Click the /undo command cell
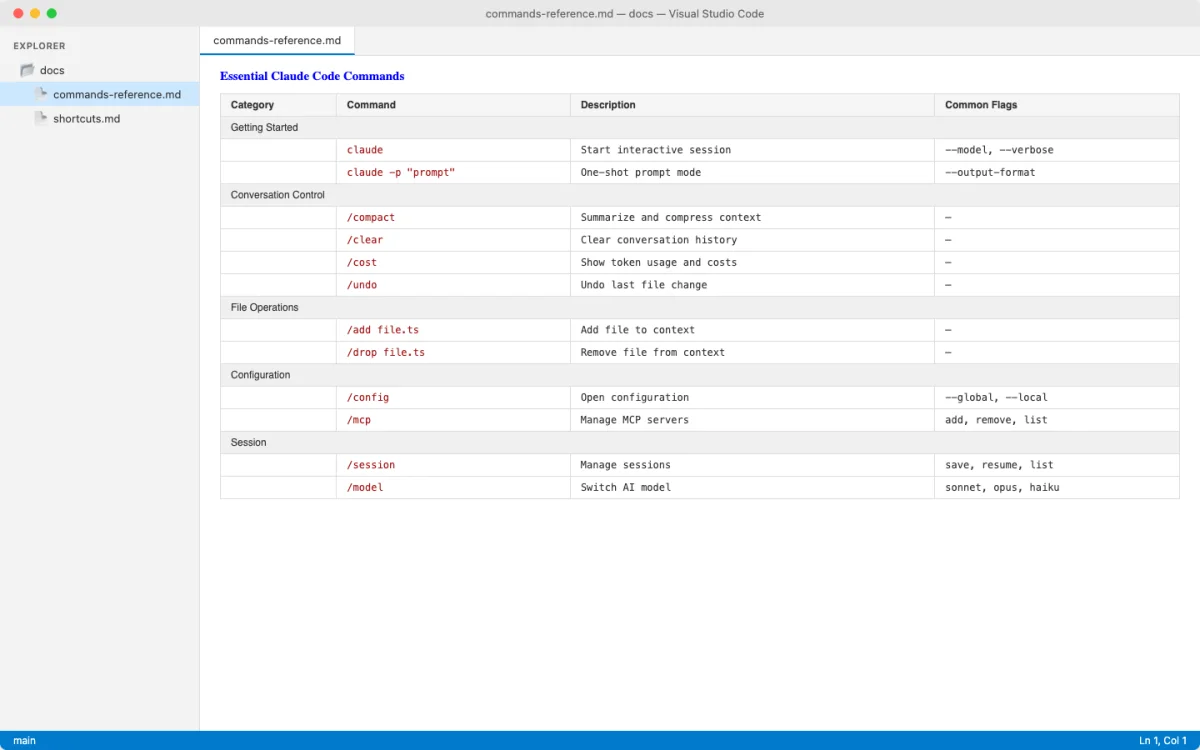Screen dimensions: 1200x750 [x=453, y=285]
